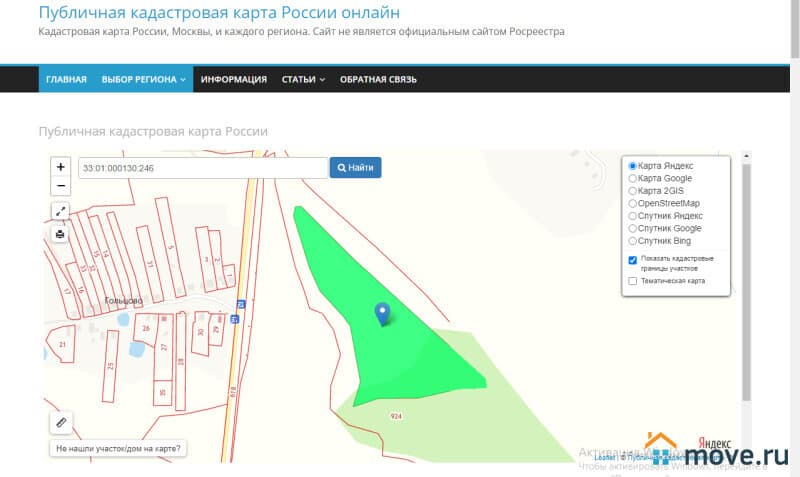Open ИНФОРМАЦИЯ menu item

[234, 80]
